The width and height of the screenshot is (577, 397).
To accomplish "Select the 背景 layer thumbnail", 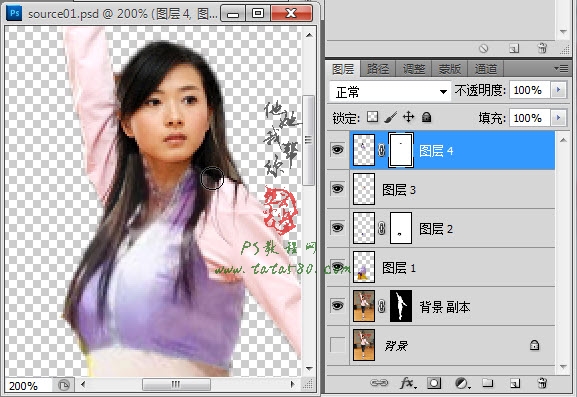I will 364,345.
